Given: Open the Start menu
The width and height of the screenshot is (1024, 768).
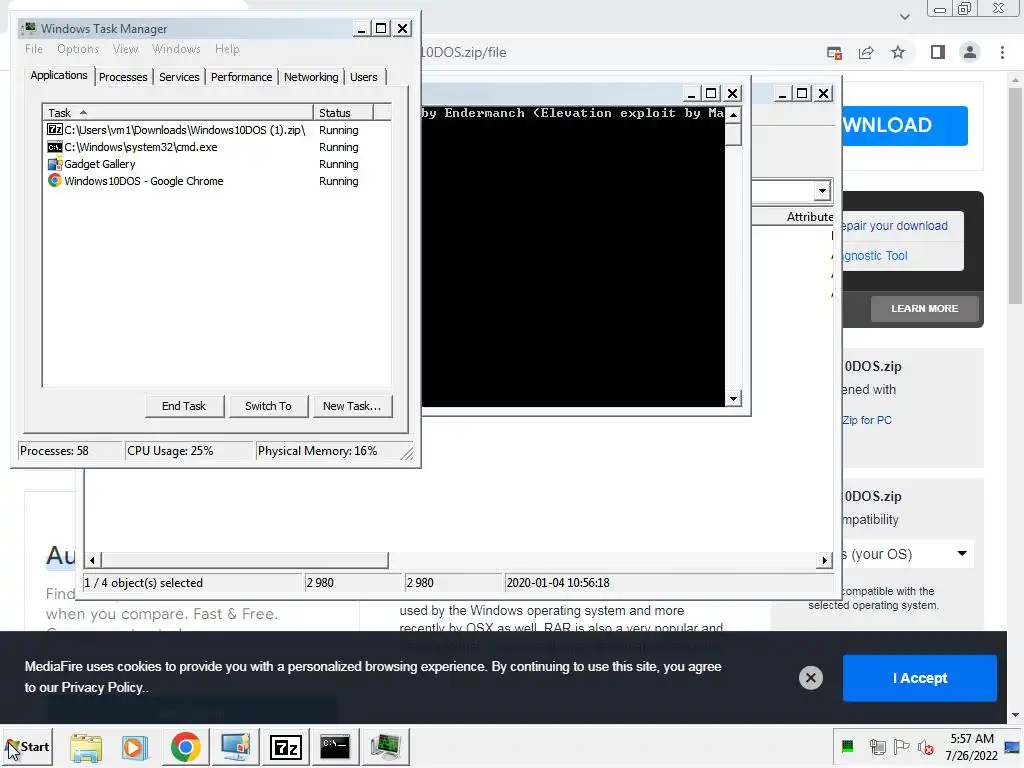Looking at the screenshot, I should (27, 747).
